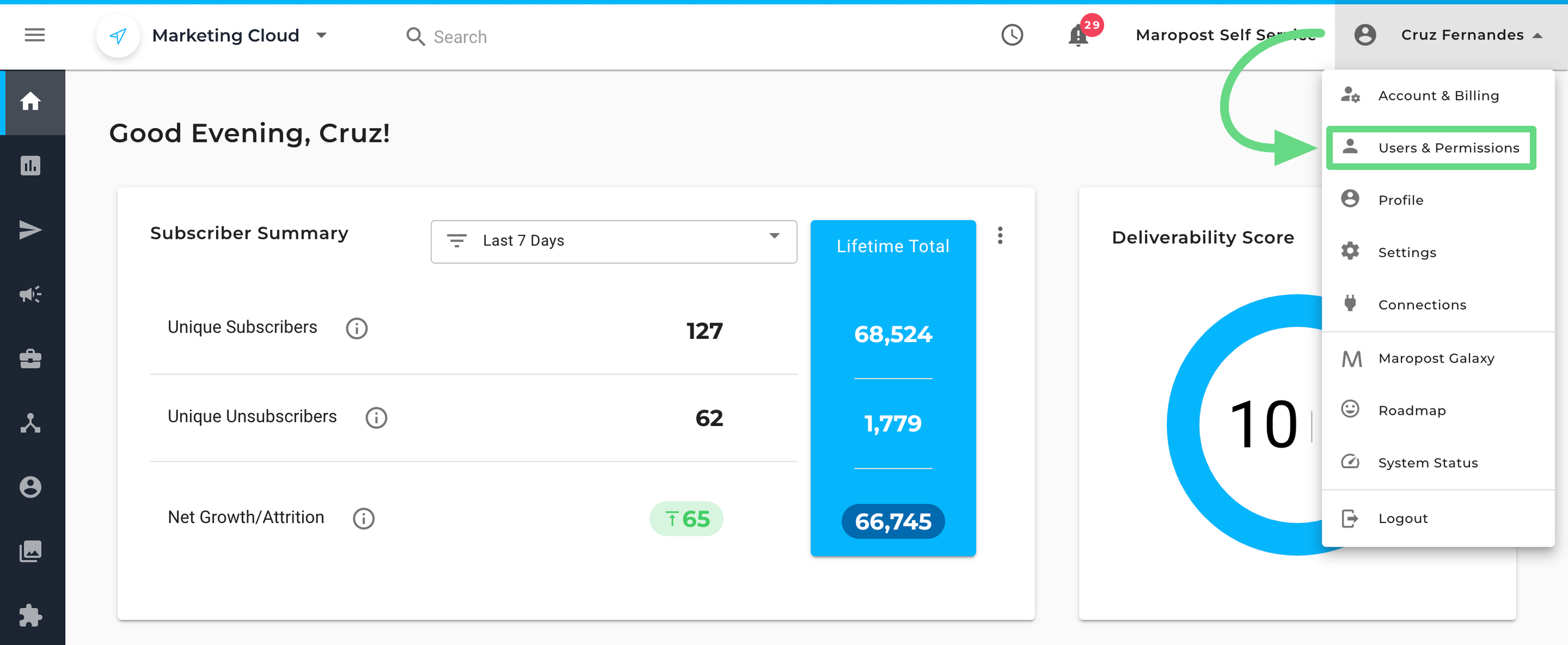Expand the Marketing Cloud product dropdown

coord(321,35)
